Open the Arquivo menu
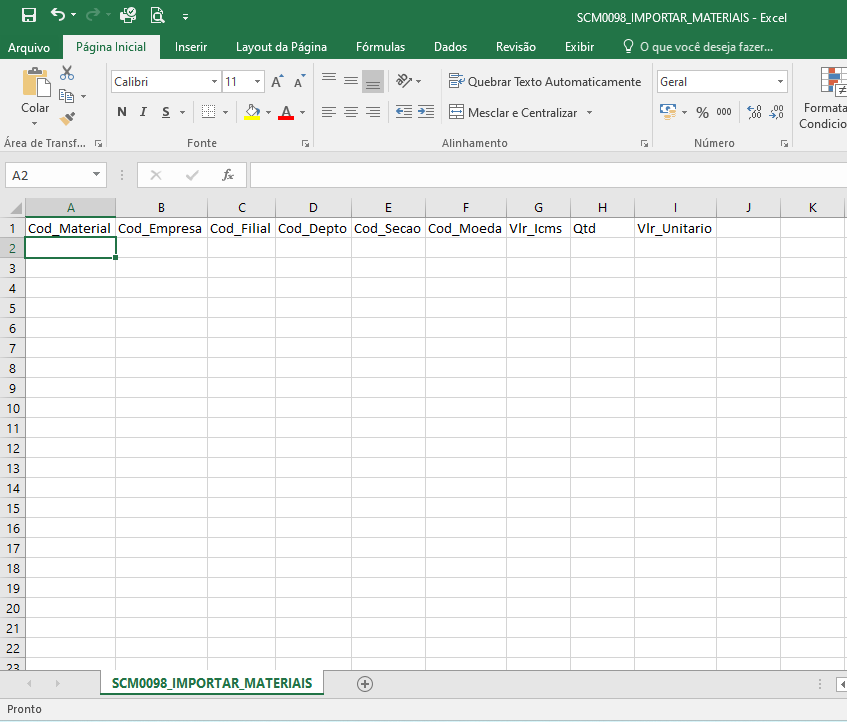847x722 pixels. pos(29,48)
